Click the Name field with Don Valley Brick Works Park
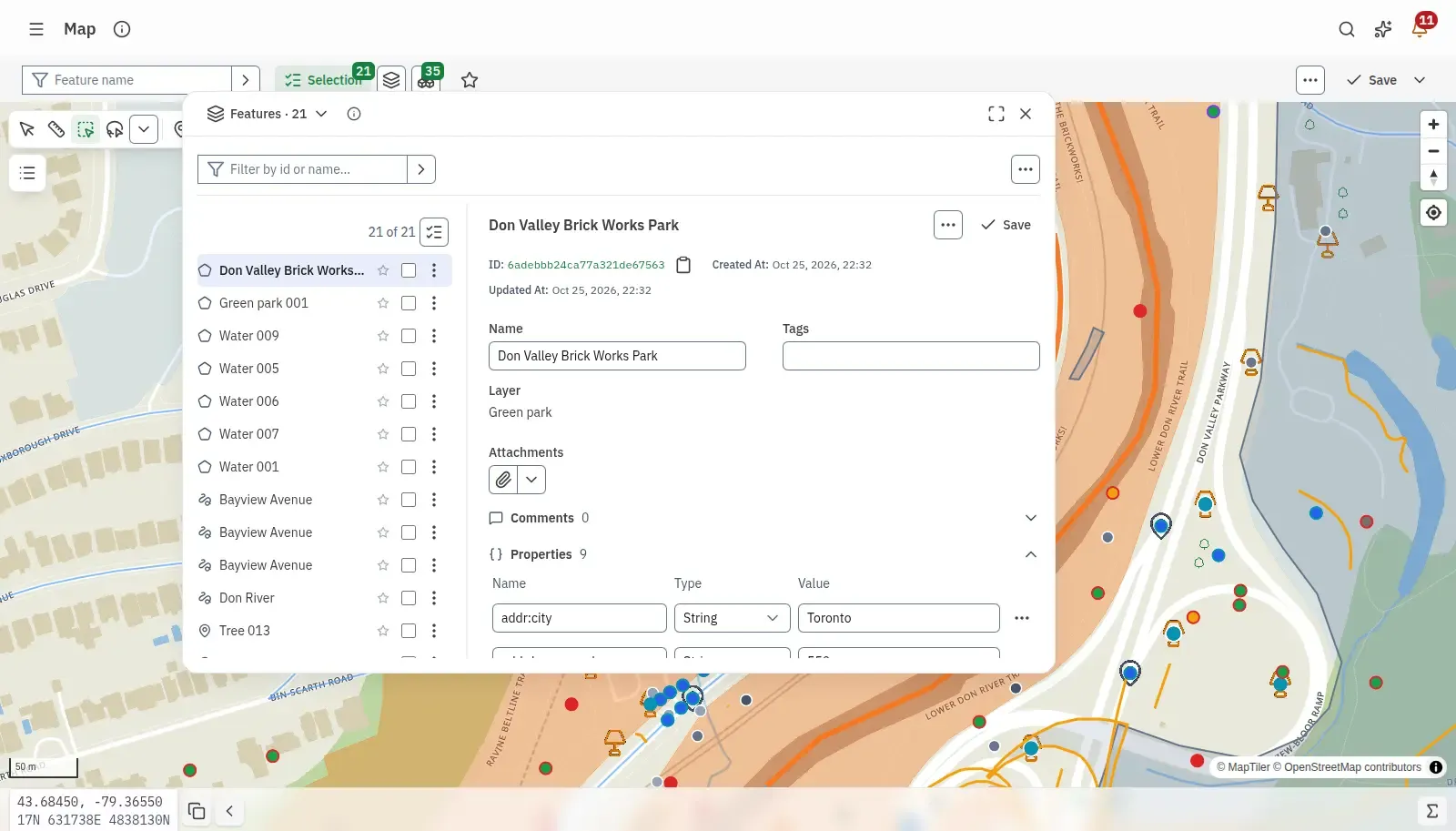 (x=617, y=356)
